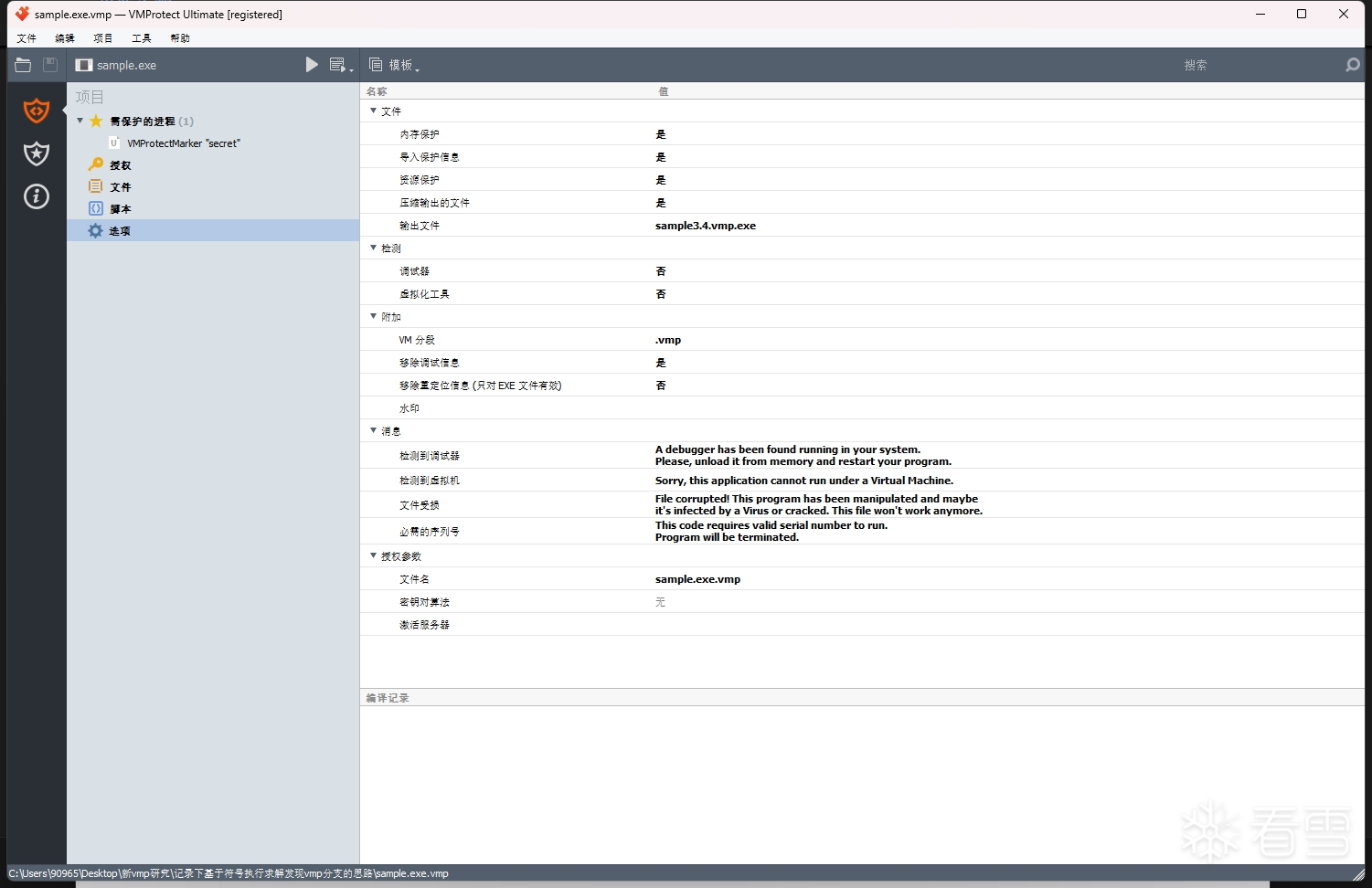Viewport: 1372px width, 888px height.
Task: Open 脚本 via its braces icon
Action: coord(96,208)
